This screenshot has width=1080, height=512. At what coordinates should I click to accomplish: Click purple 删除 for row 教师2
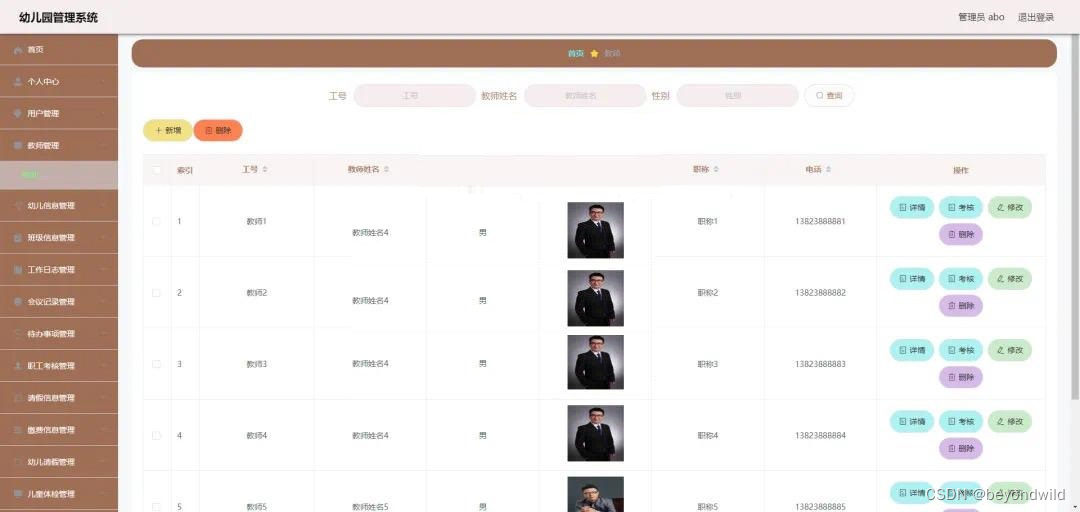tap(961, 306)
